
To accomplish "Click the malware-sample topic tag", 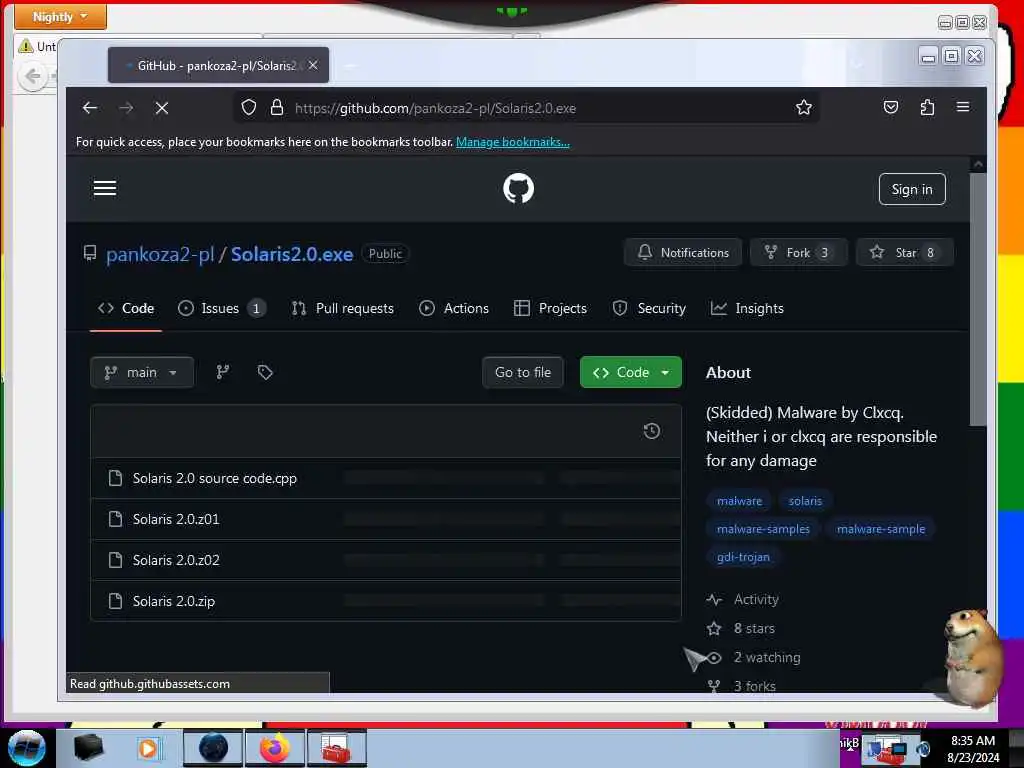I will 881,529.
